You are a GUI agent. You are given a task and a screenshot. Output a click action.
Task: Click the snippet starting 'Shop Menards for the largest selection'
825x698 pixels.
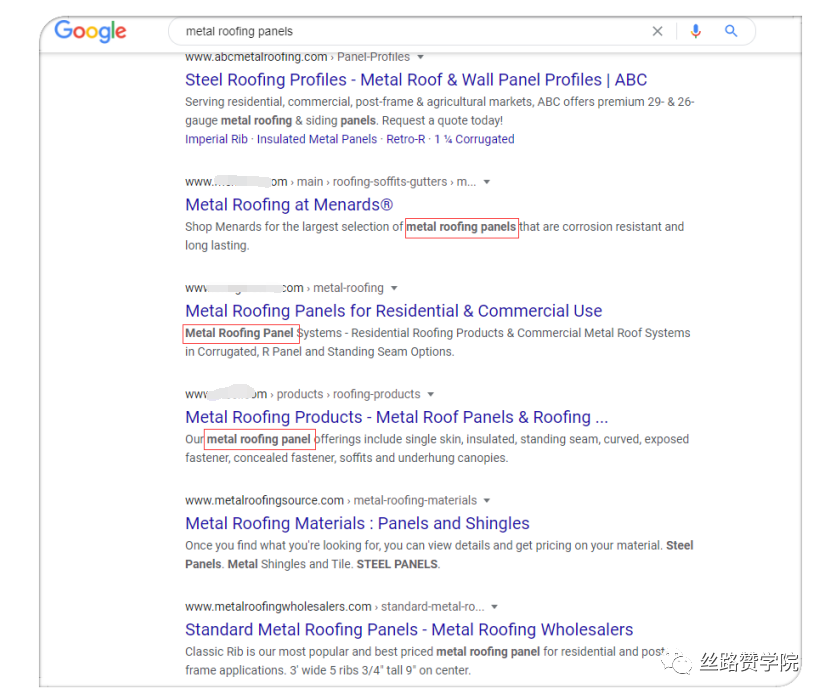click(x=435, y=236)
